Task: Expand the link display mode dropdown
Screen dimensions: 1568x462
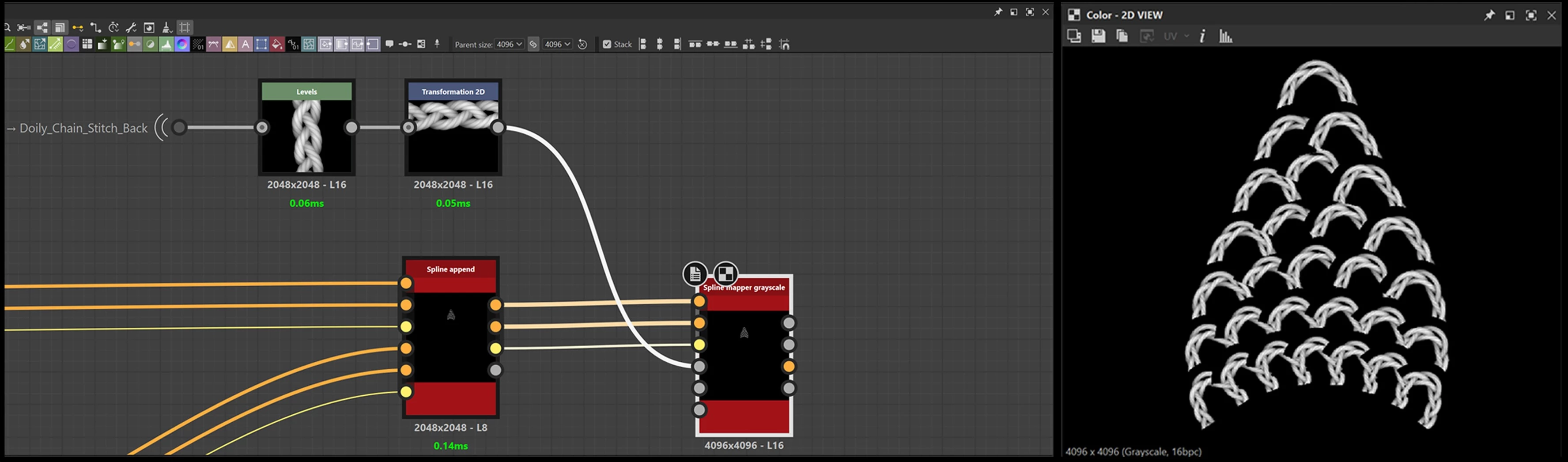Action: [x=78, y=27]
